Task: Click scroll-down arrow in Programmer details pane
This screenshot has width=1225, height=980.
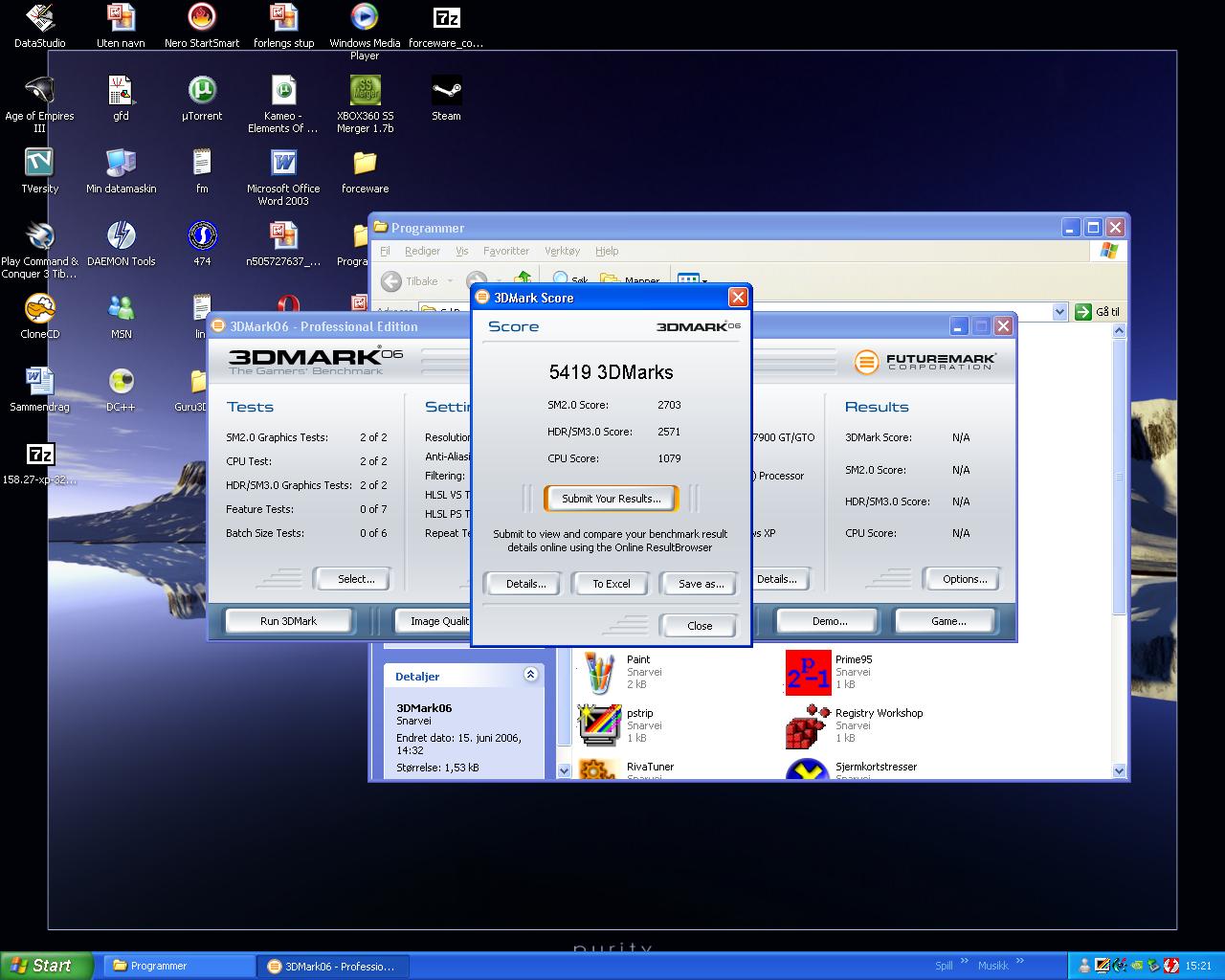Action: 564,770
